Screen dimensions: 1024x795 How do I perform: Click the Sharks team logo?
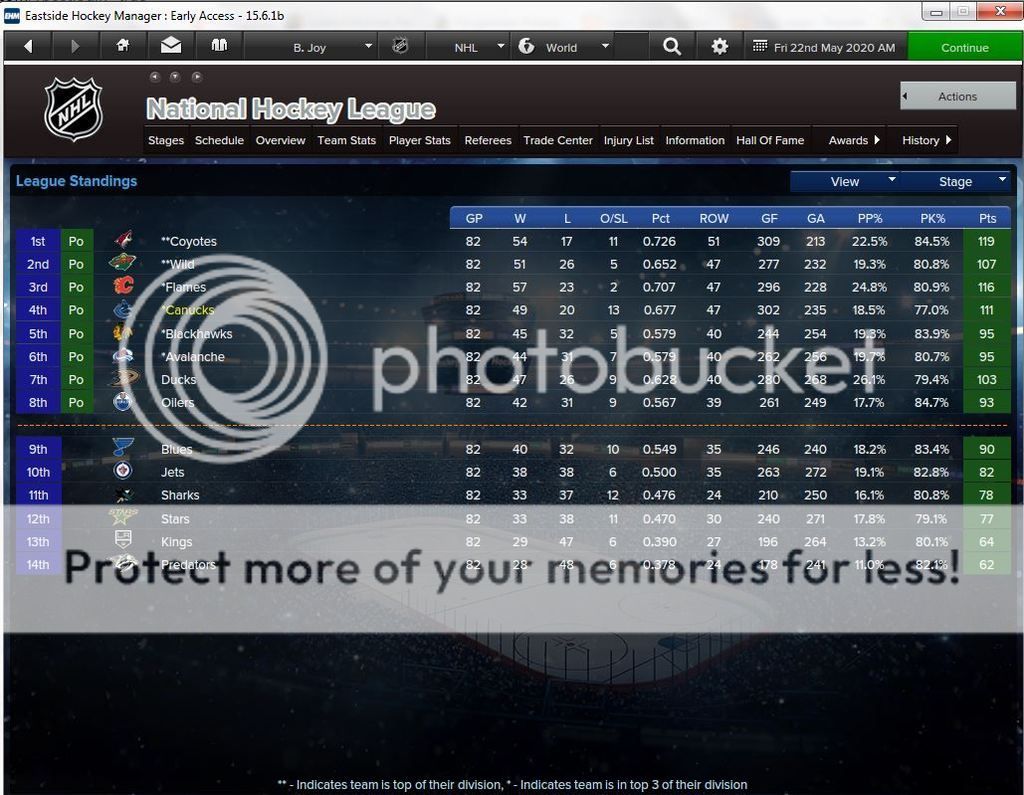(x=123, y=495)
